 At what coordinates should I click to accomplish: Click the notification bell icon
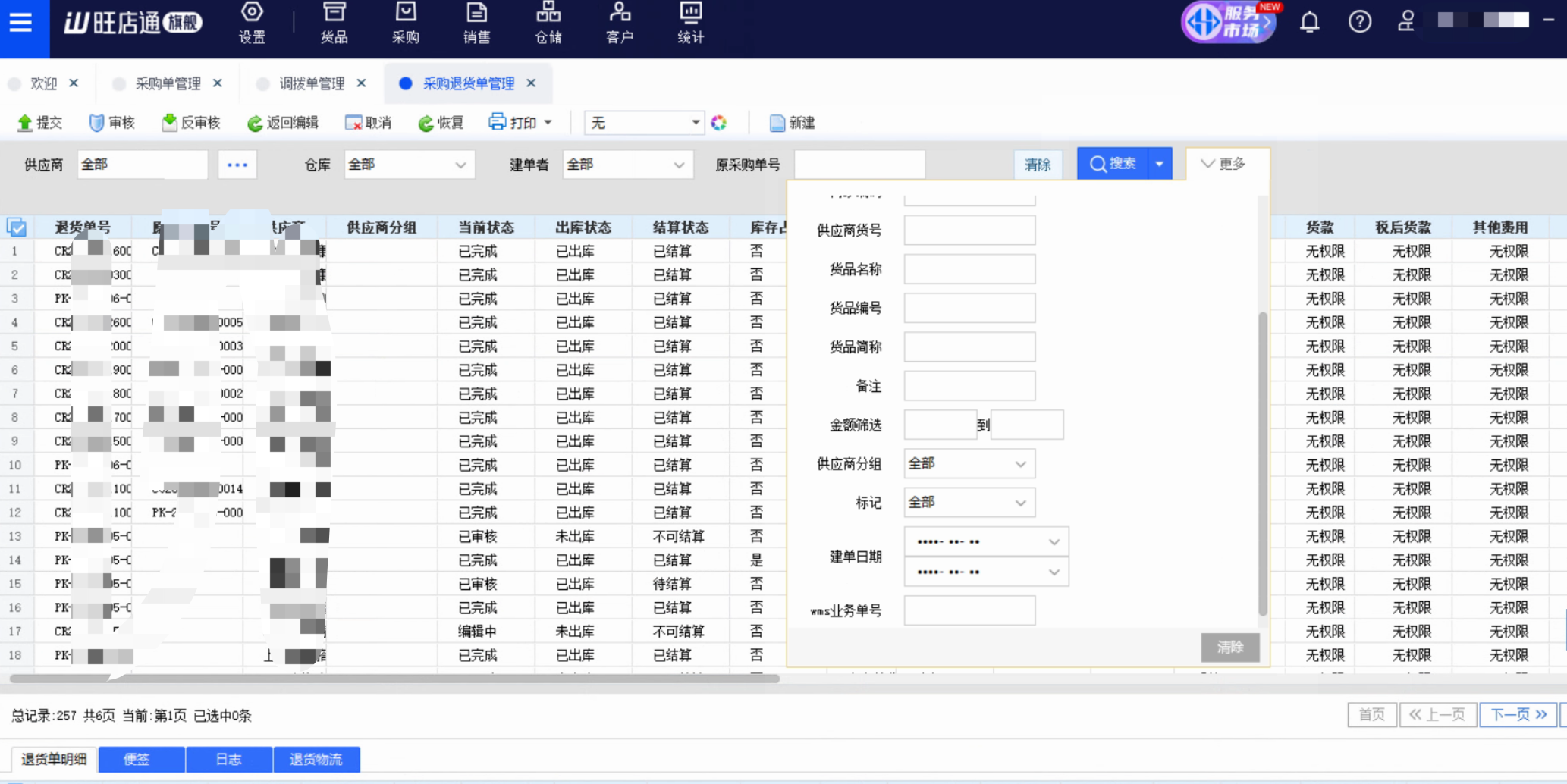1309,22
